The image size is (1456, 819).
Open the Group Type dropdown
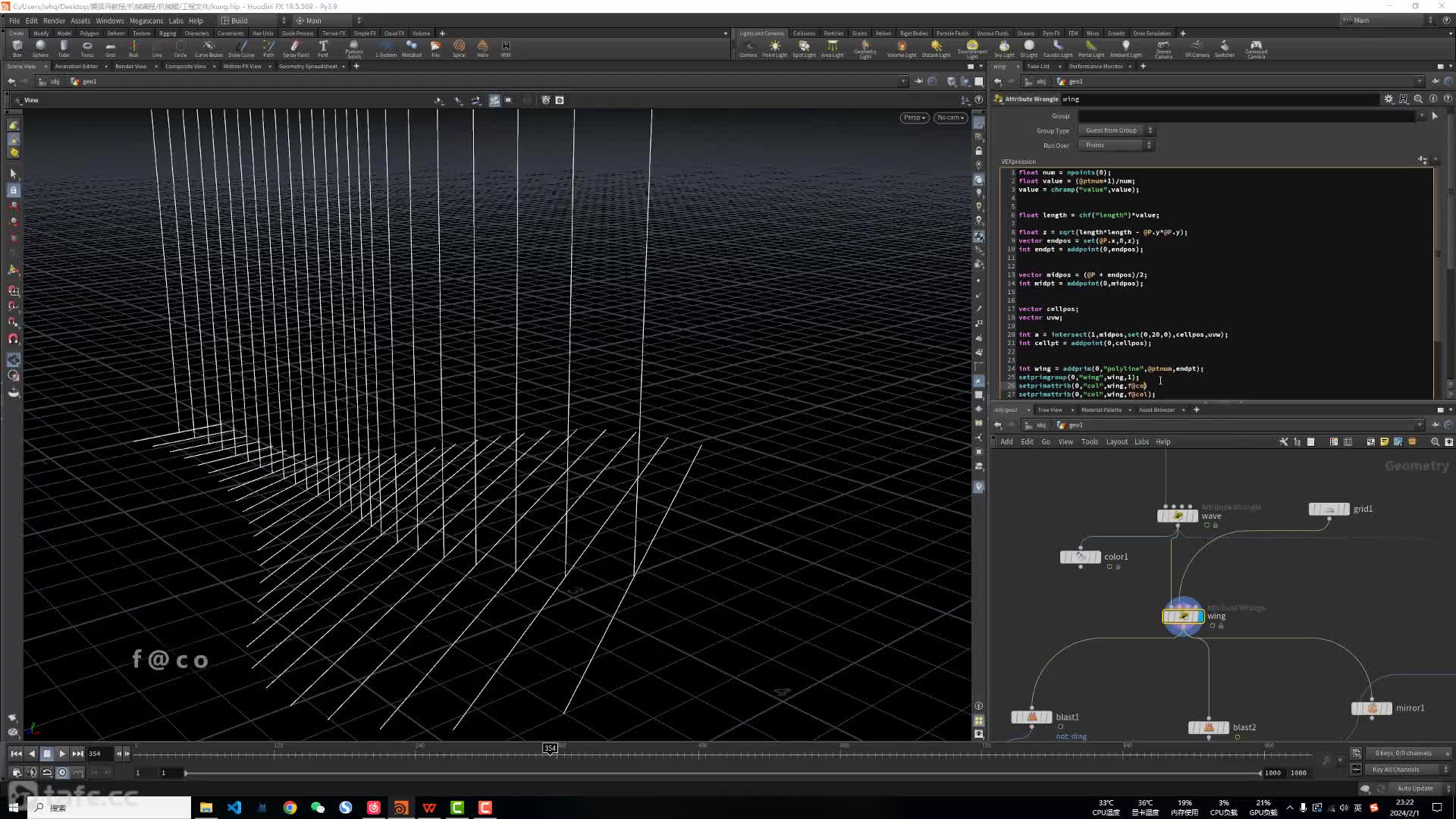(x=1116, y=130)
